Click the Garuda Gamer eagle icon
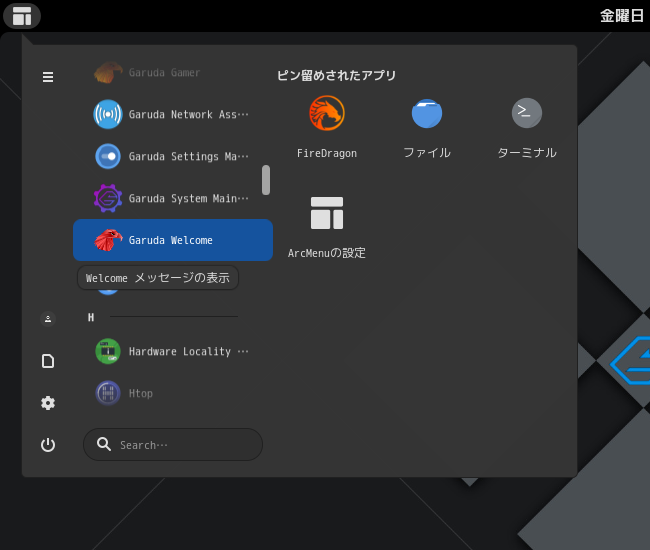650x550 pixels. point(108,73)
